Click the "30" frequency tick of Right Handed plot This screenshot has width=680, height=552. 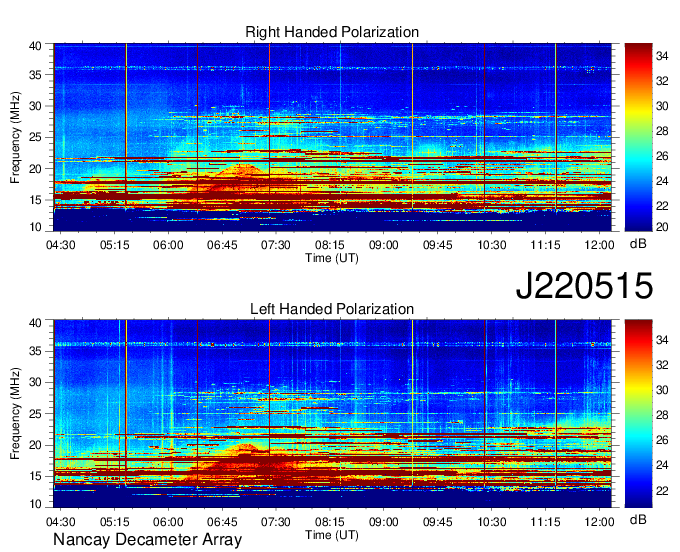point(35,106)
